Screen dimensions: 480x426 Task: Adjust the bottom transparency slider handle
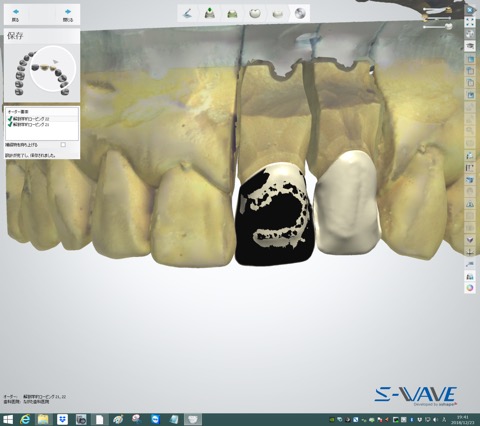449,26
